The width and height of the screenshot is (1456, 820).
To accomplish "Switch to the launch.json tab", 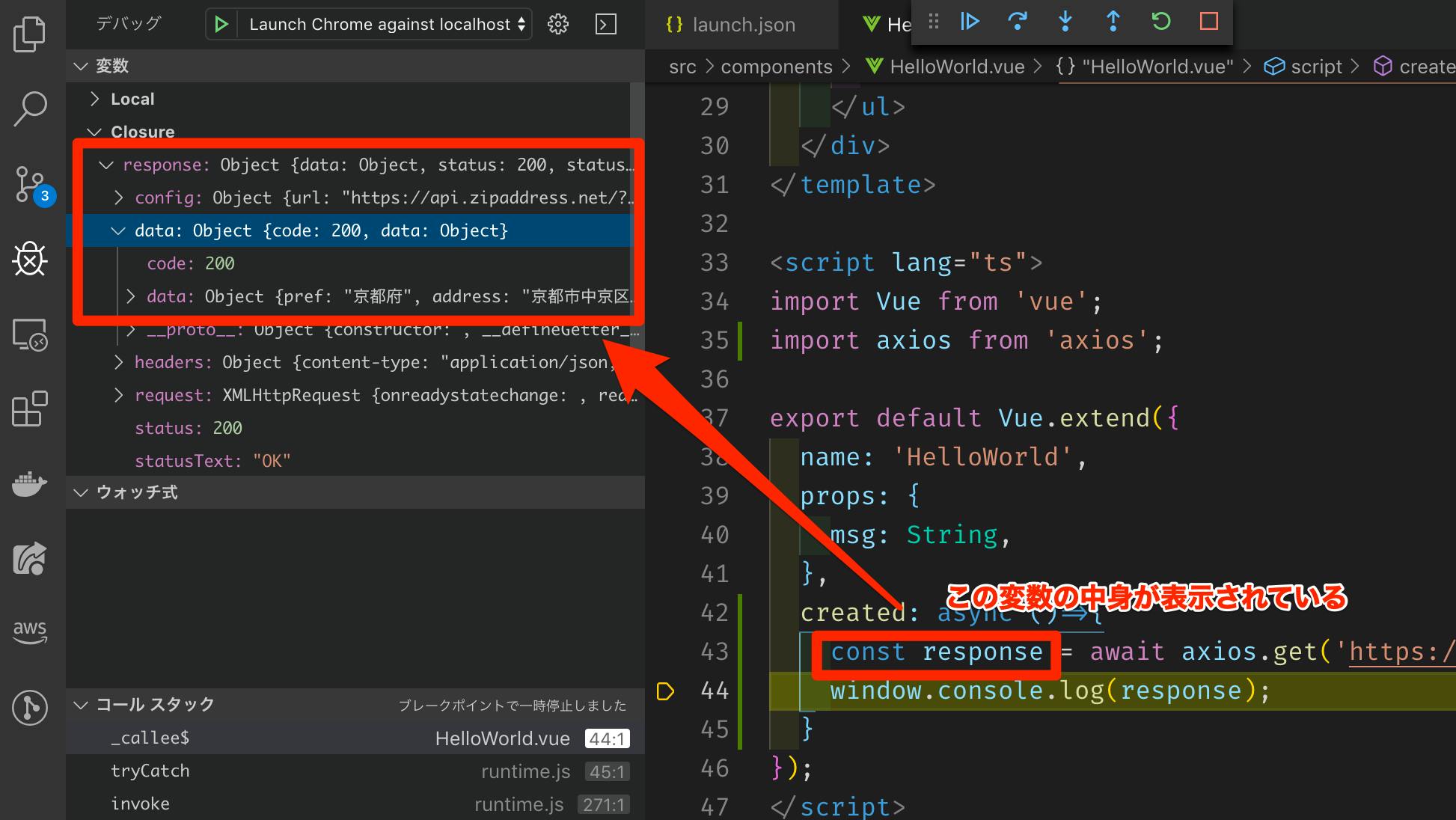I will point(741,24).
